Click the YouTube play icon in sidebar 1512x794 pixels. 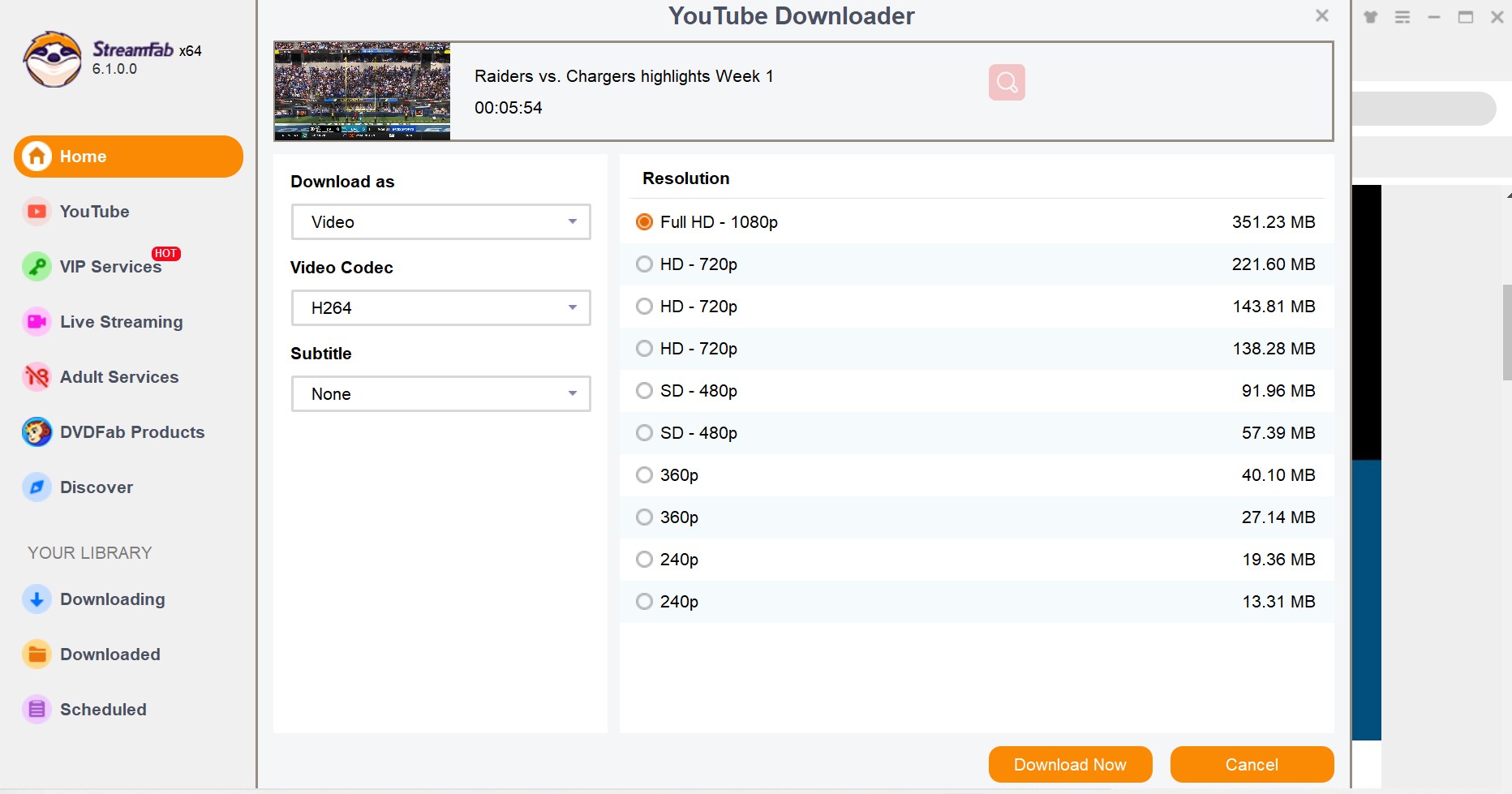click(37, 212)
